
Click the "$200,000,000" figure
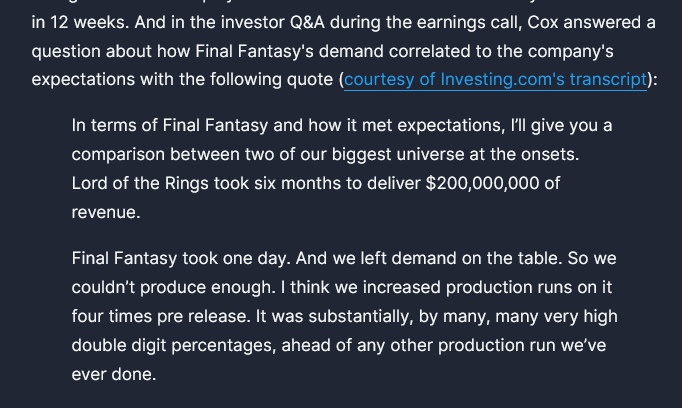pyautogui.click(x=482, y=184)
